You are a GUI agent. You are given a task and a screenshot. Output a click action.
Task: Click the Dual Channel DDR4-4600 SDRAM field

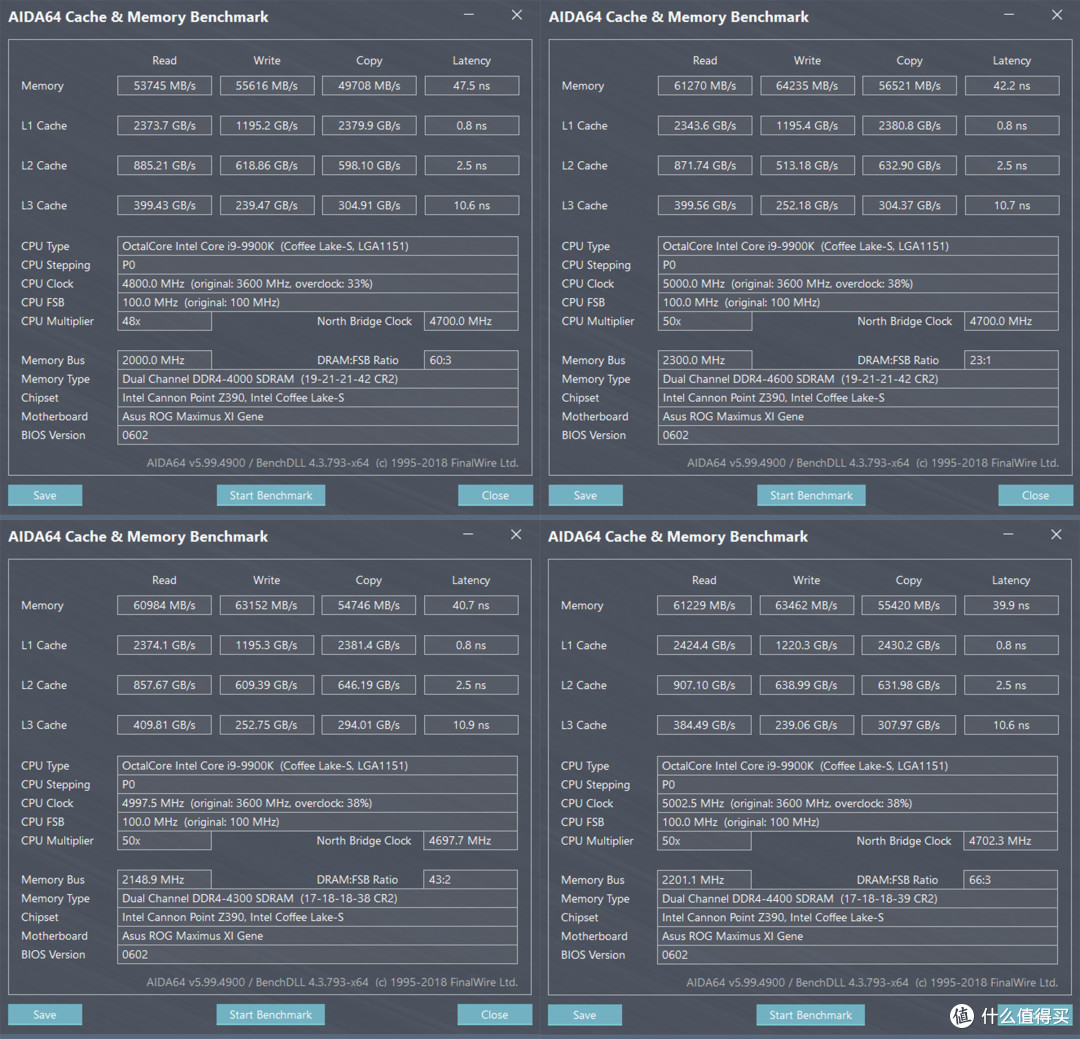click(858, 379)
